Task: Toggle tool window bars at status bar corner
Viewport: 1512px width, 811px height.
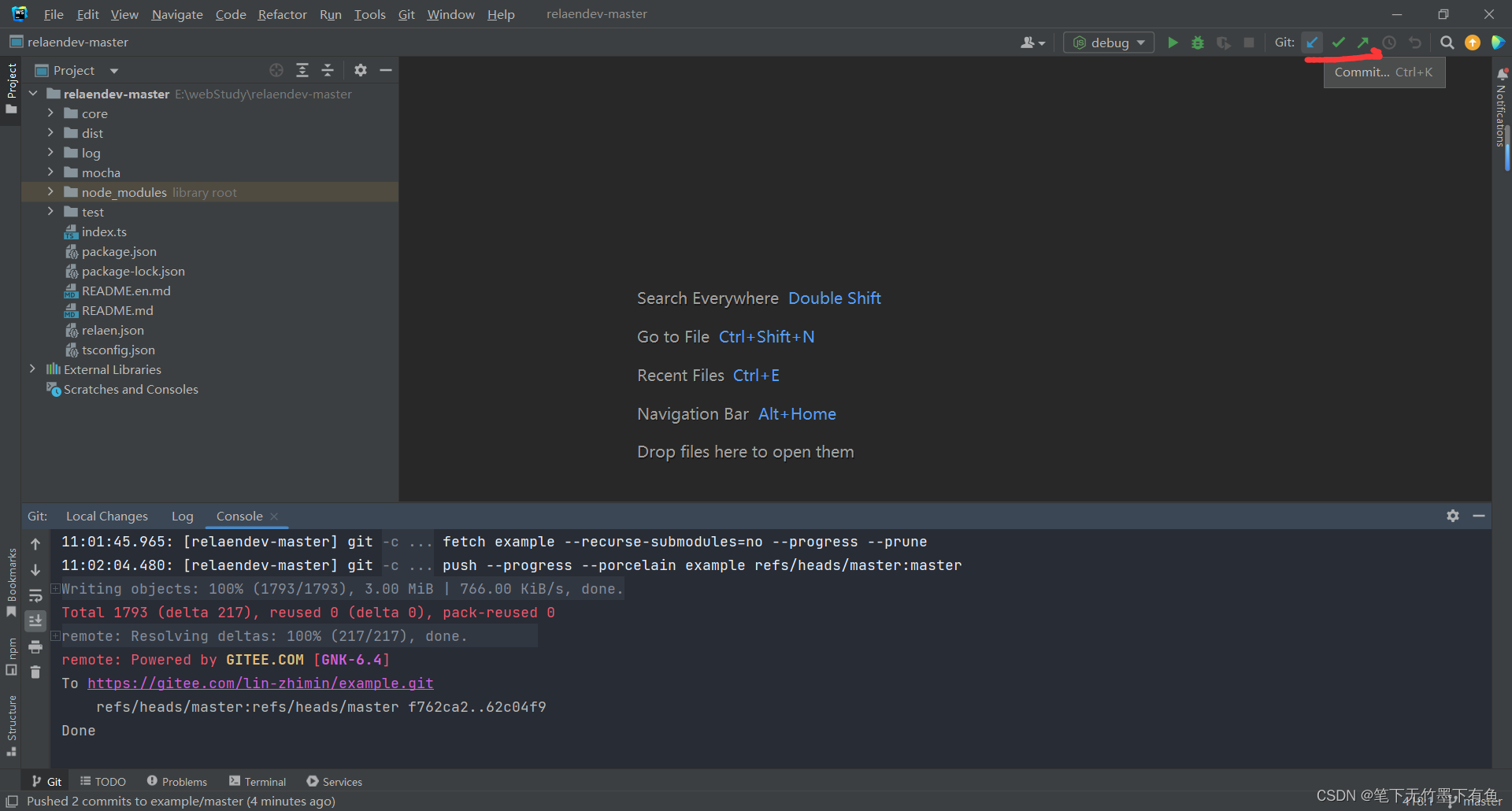Action: (12, 802)
